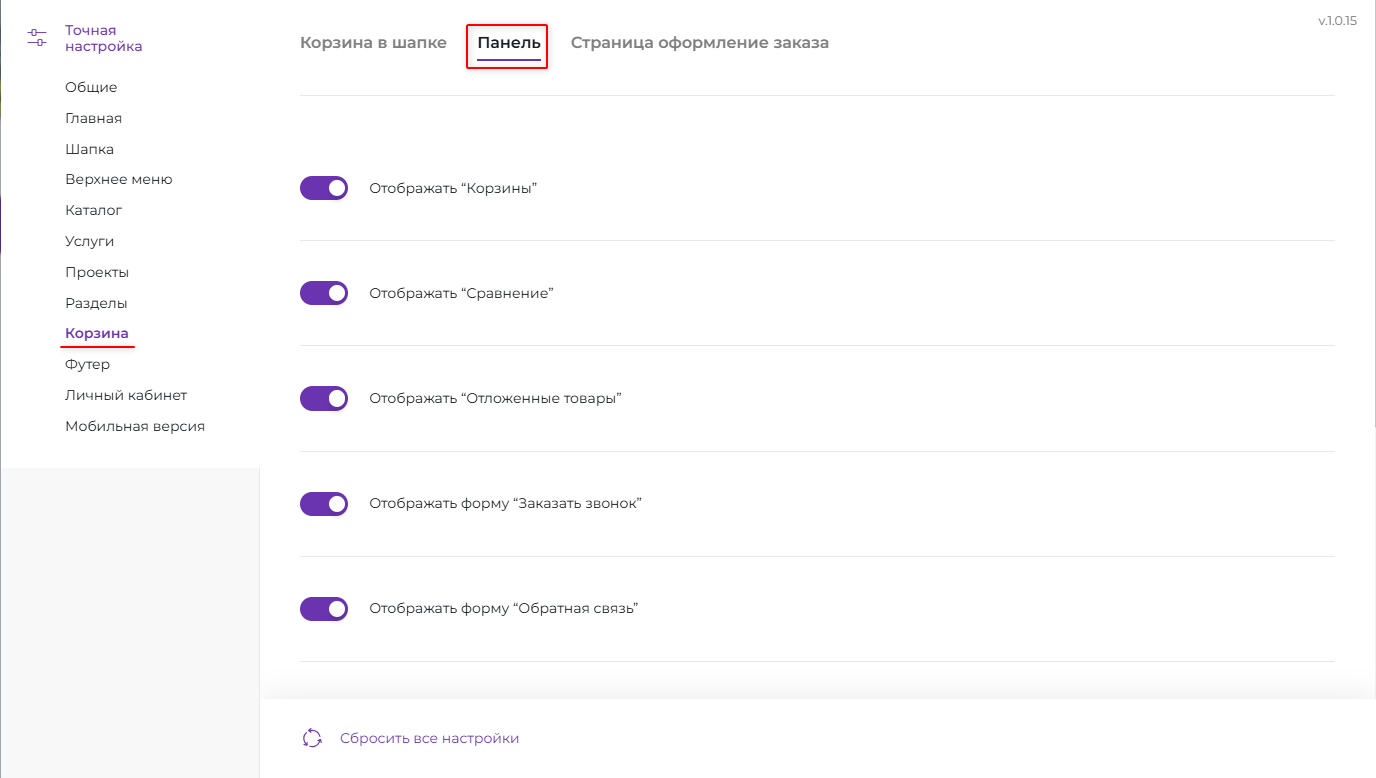Viewport: 1376px width, 778px height.
Task: Click the fine-tuning sliders icon
Action: (x=37, y=38)
